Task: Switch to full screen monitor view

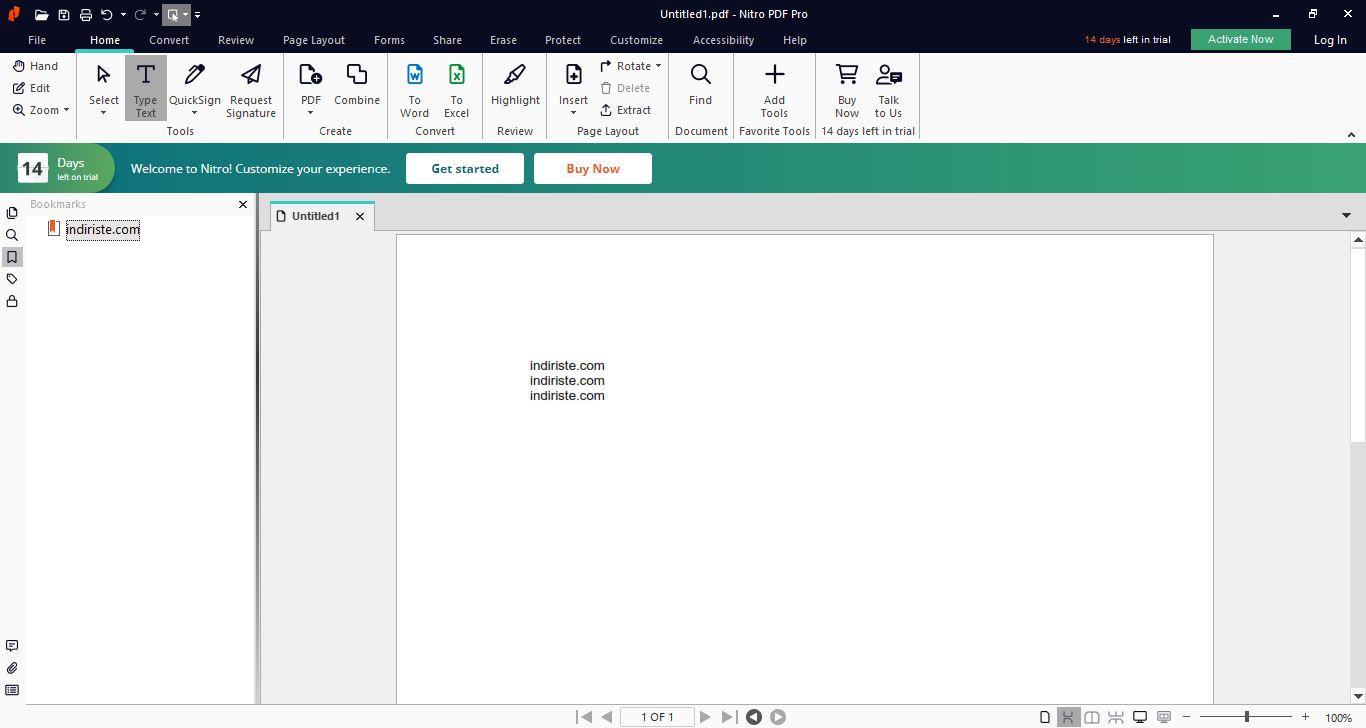Action: 1139,717
